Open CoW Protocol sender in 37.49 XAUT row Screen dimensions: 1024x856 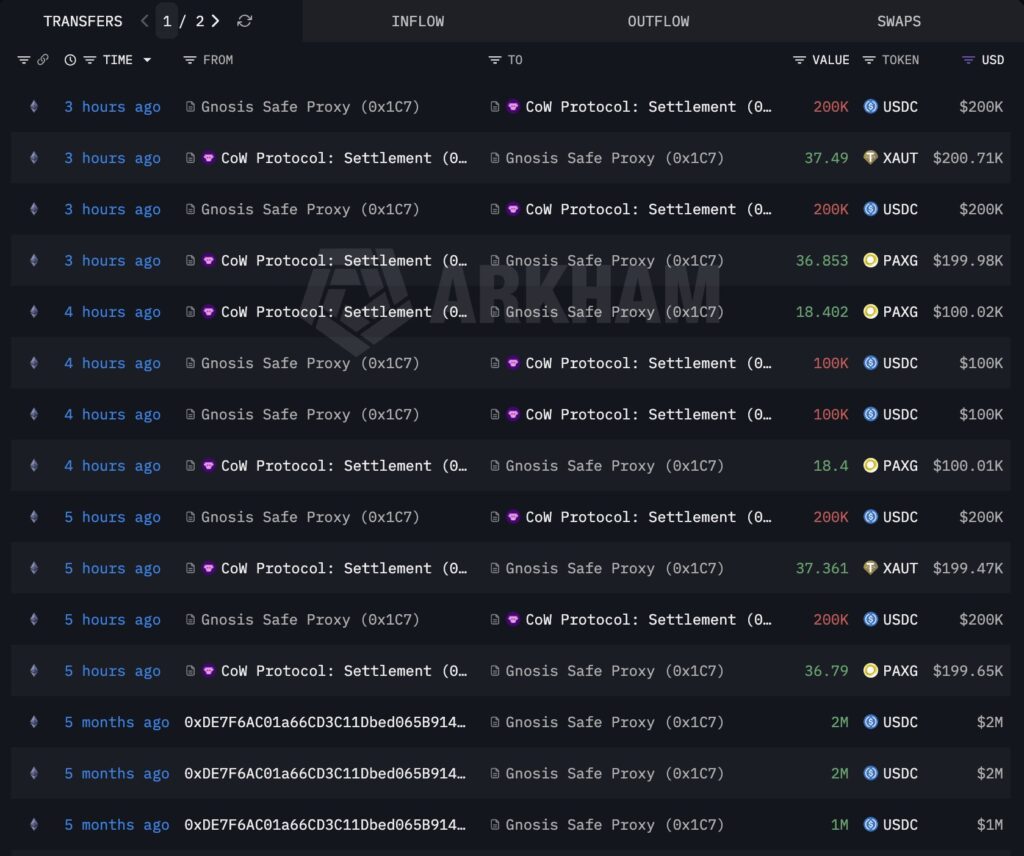click(x=344, y=158)
